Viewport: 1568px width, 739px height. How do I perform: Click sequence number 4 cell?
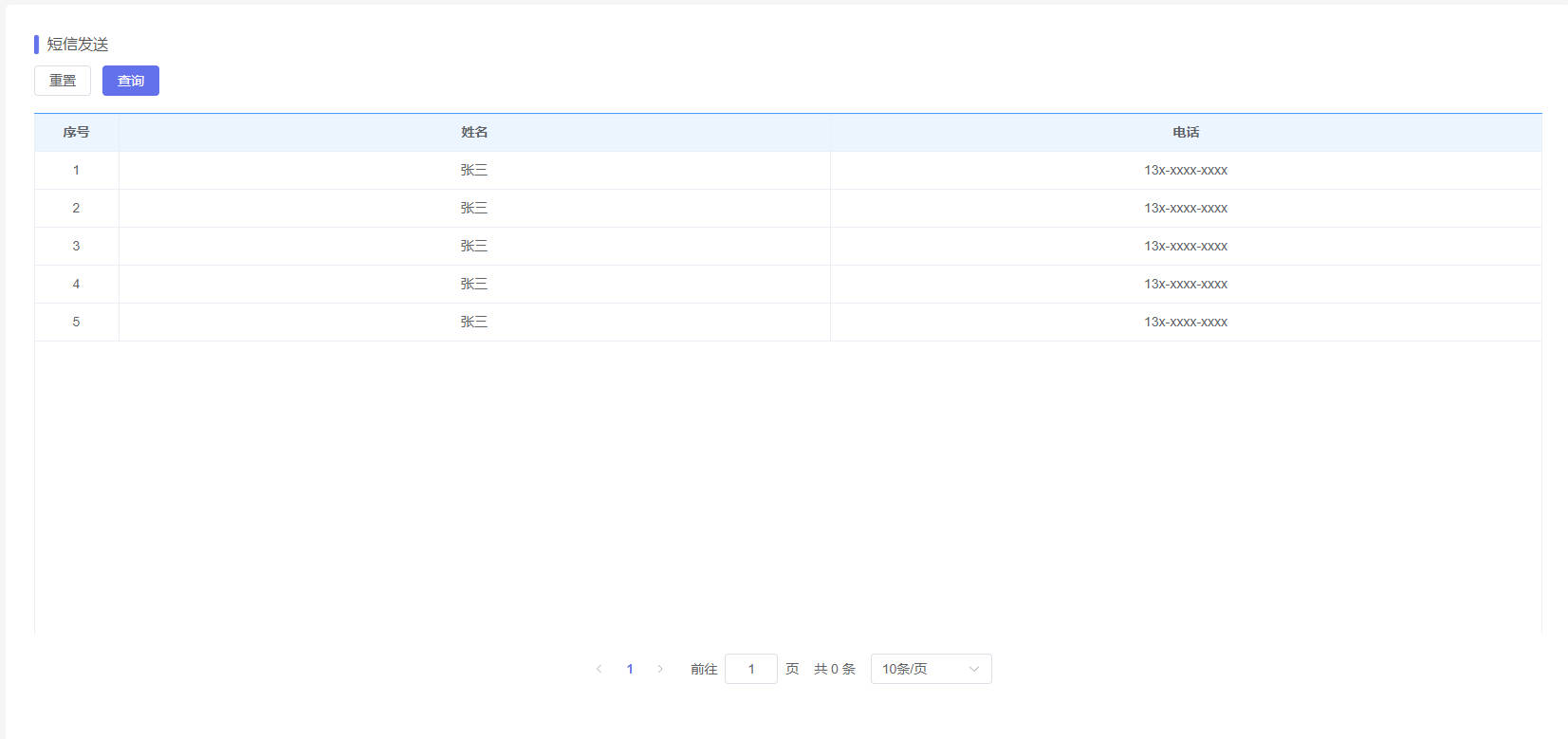tap(77, 284)
